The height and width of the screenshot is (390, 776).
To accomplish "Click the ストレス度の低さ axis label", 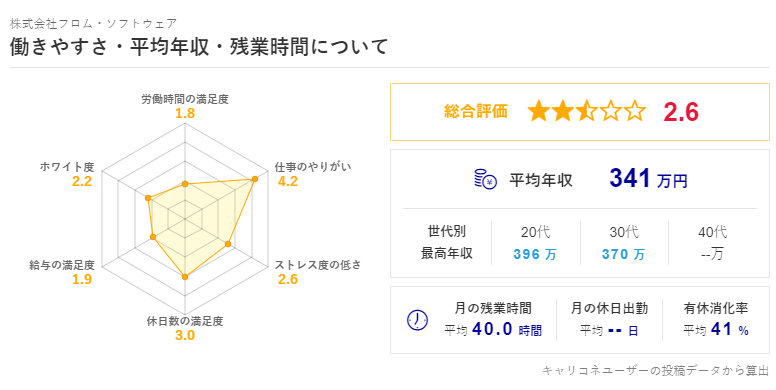I will point(318,265).
